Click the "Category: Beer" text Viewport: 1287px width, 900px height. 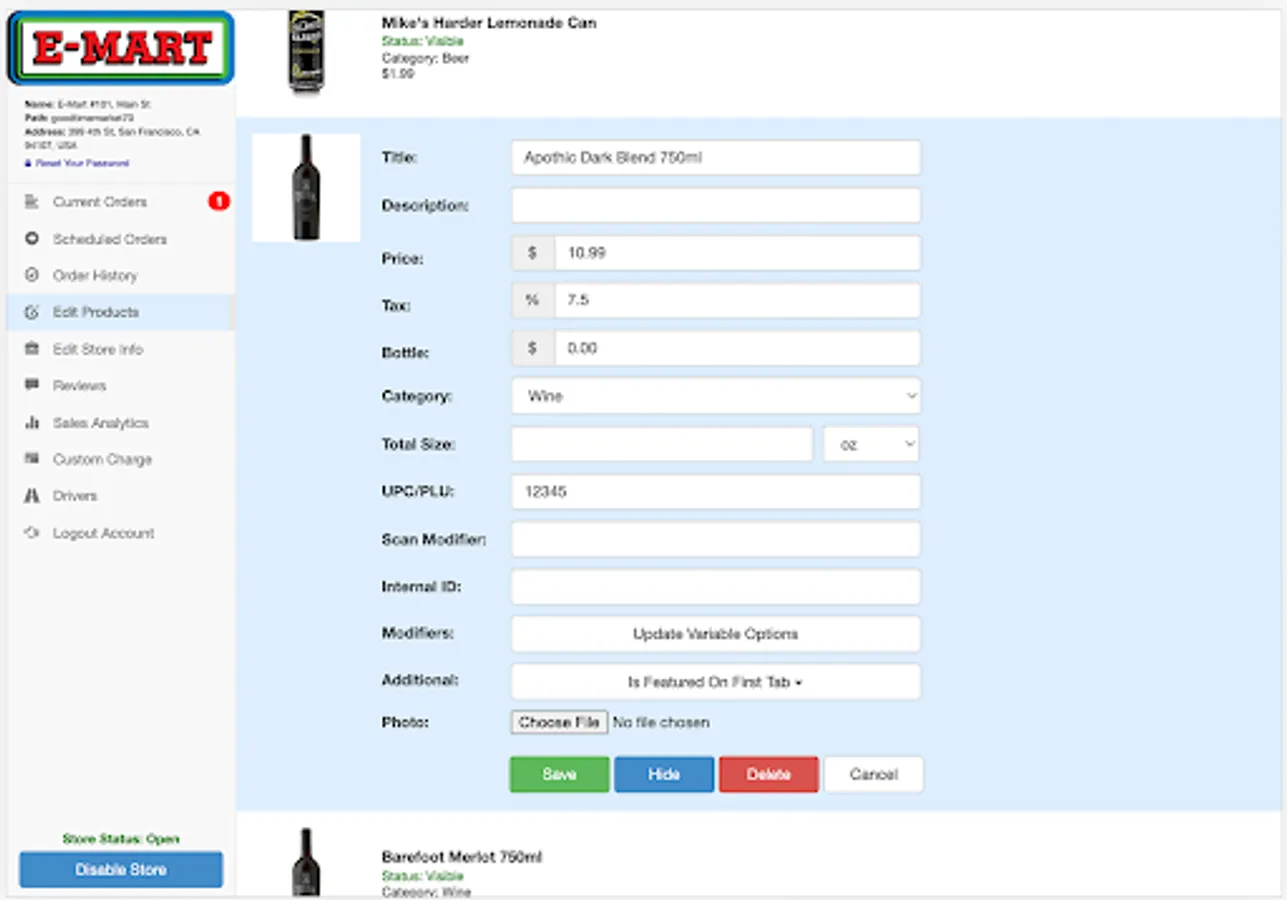pos(425,58)
